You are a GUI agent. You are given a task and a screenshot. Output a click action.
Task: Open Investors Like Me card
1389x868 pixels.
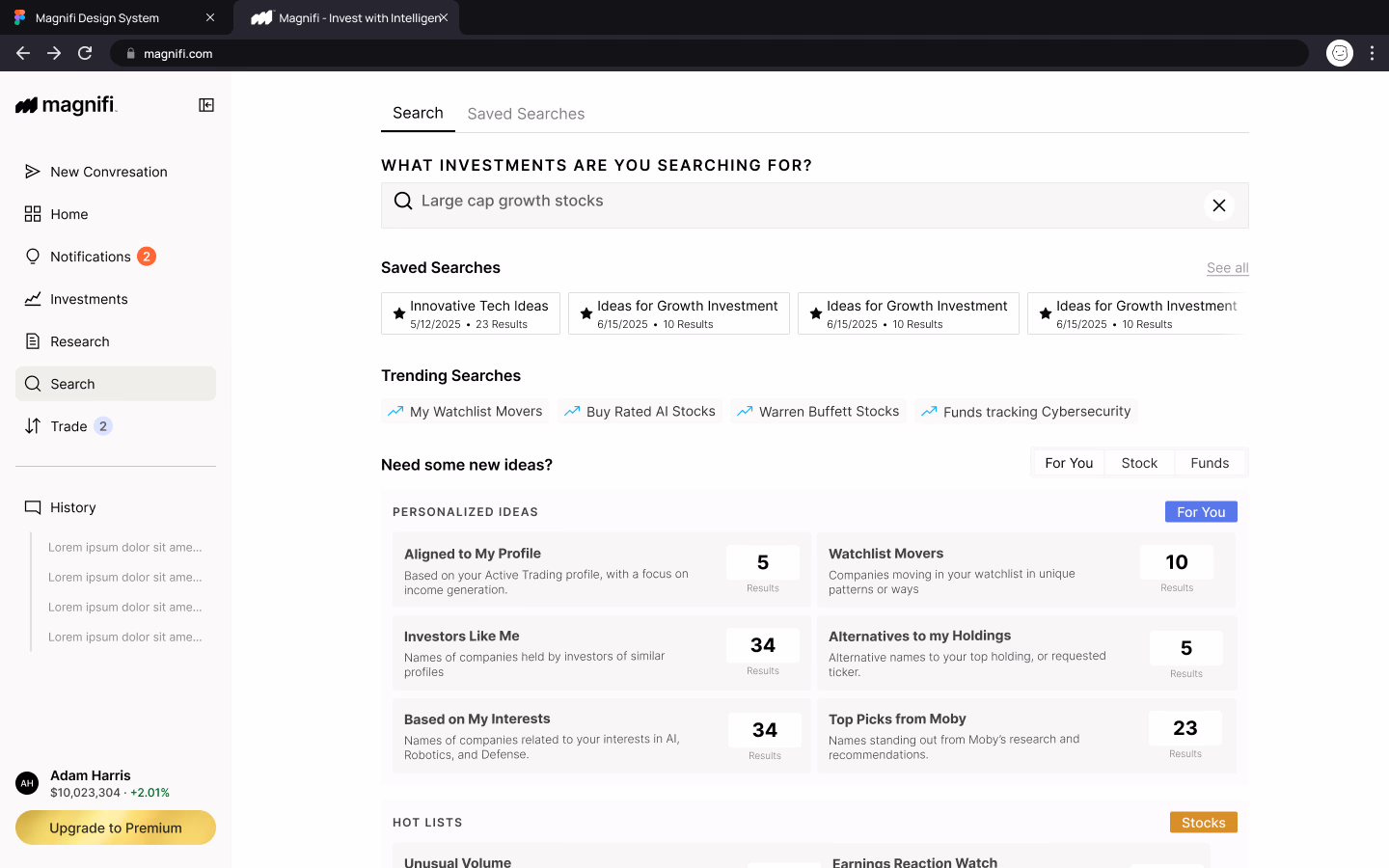click(x=602, y=653)
